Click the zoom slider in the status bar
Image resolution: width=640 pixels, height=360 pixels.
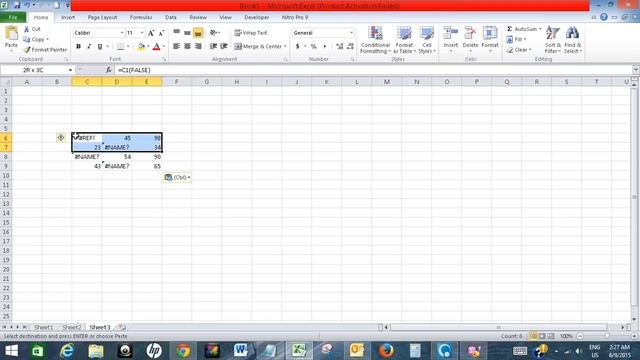pyautogui.click(x=607, y=336)
